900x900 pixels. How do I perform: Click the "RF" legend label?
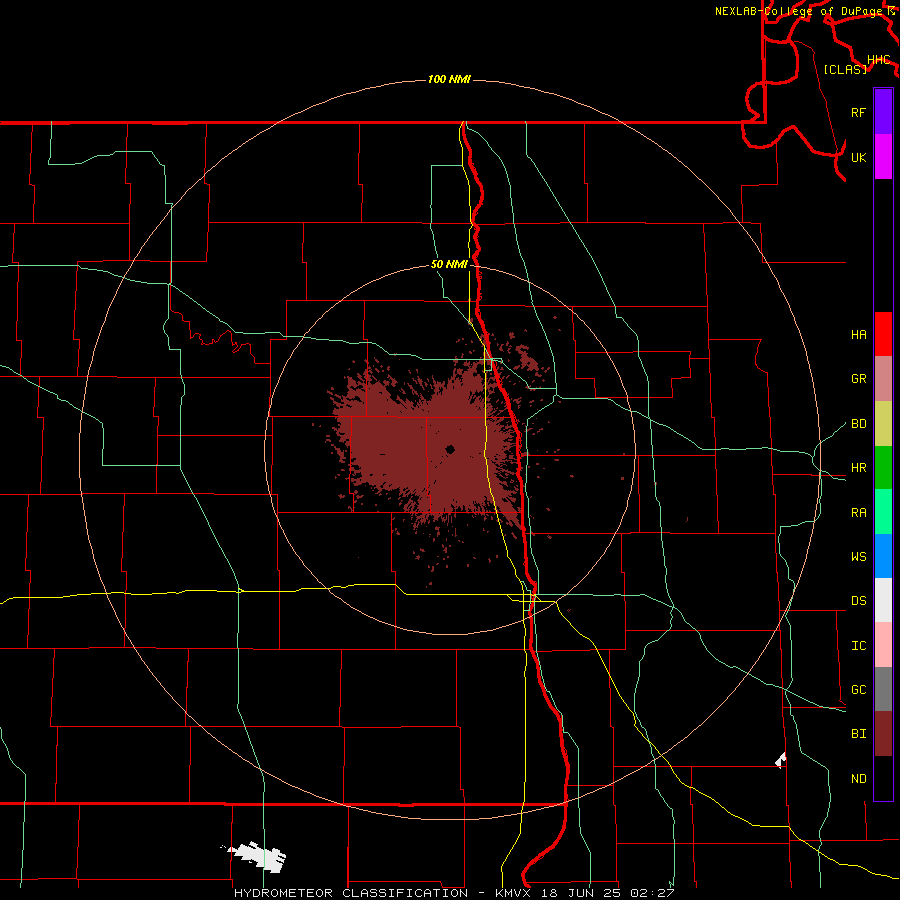[x=858, y=112]
